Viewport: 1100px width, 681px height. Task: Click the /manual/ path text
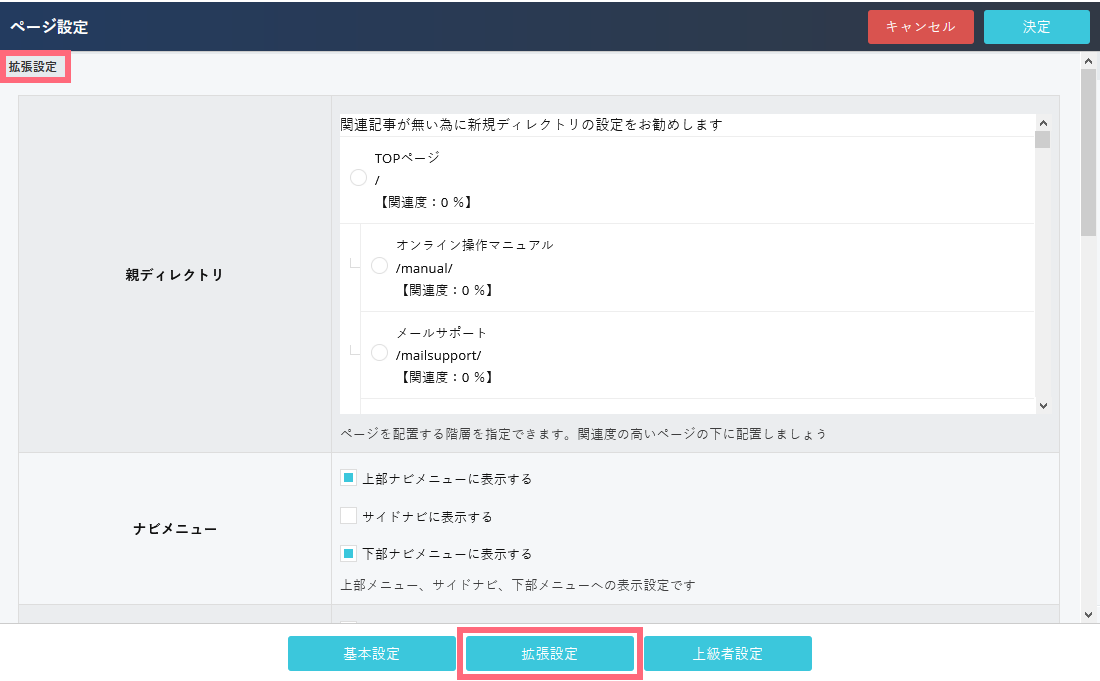click(424, 268)
